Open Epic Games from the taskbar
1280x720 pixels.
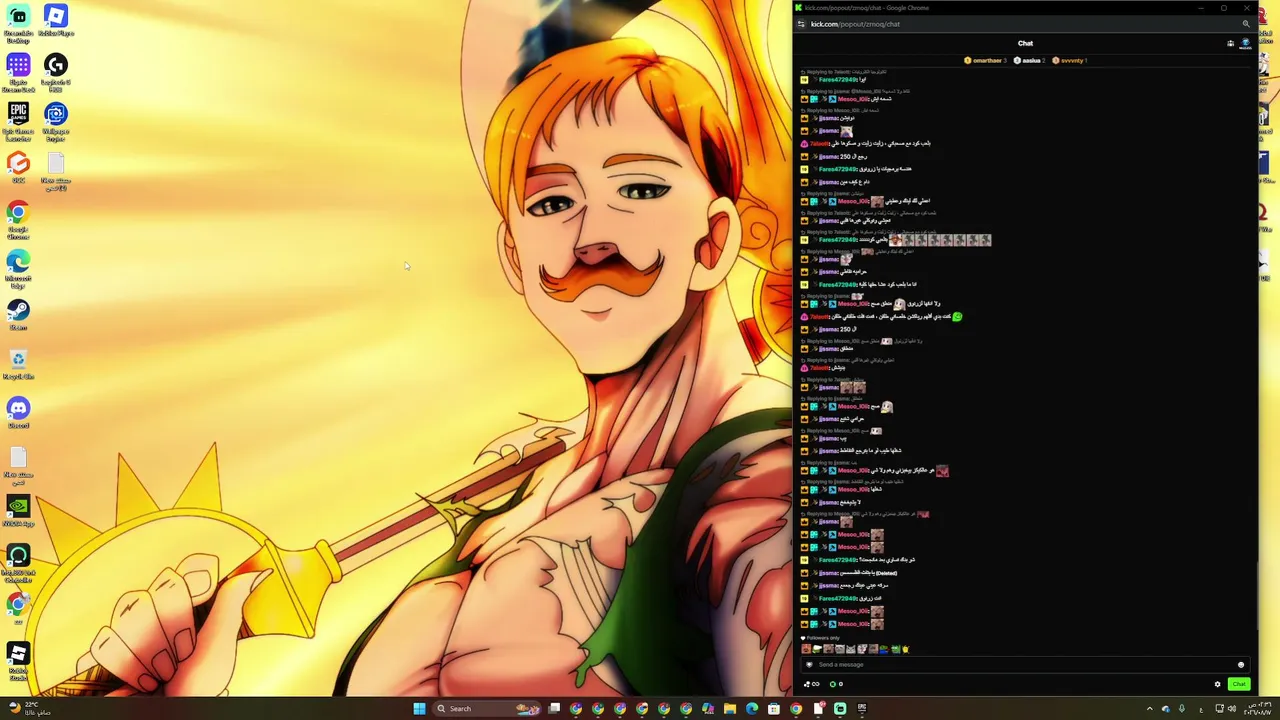862,709
